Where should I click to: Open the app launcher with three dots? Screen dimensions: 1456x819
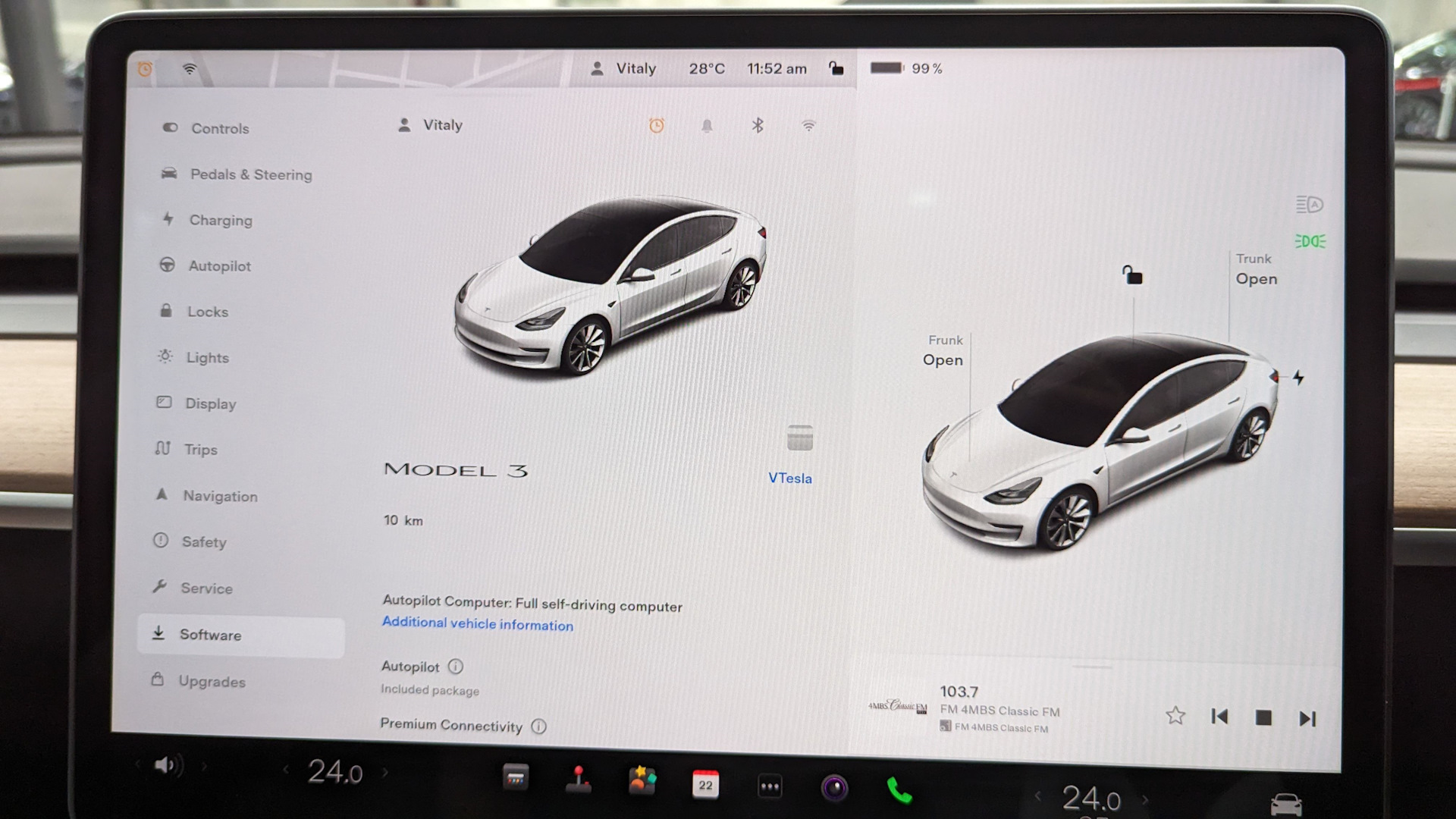(x=769, y=786)
